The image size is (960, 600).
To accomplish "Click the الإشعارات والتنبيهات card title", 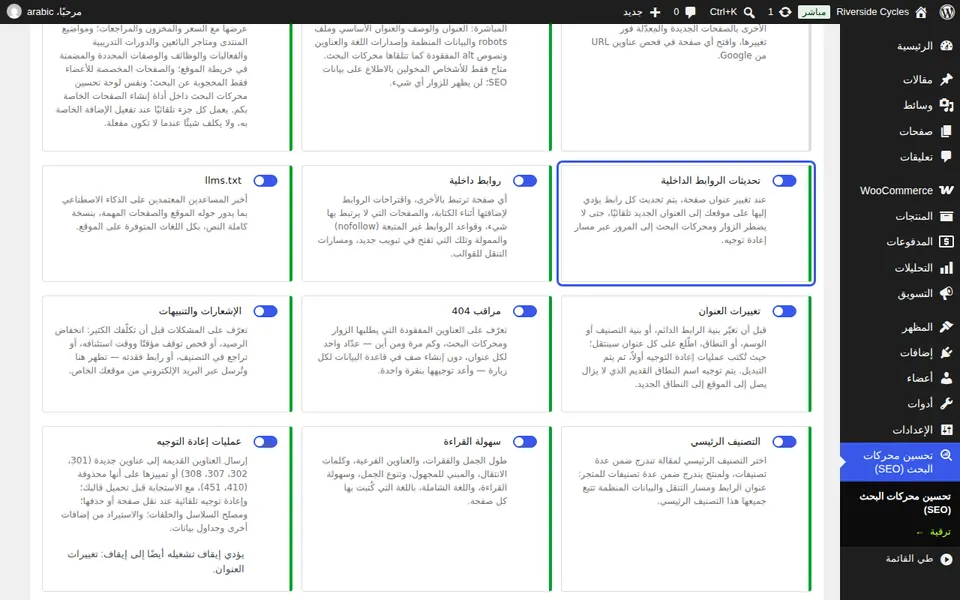I will coord(200,311).
